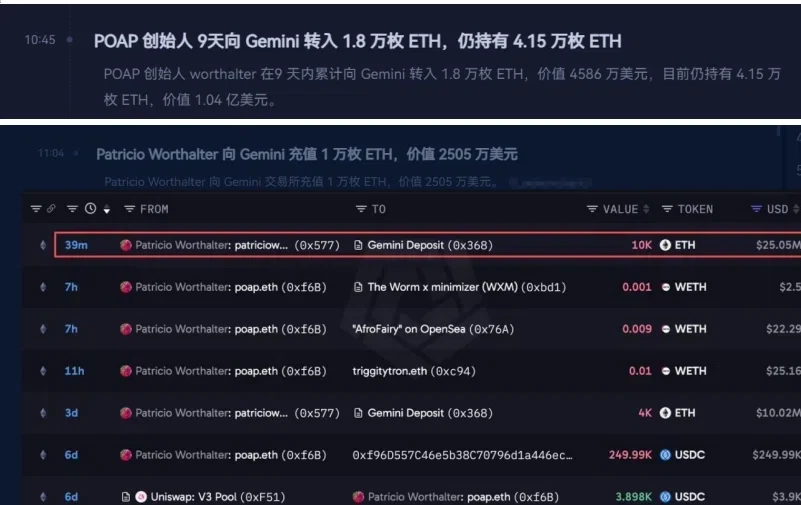Screen dimensions: 801x505
Task: Click WETH token icon on the 0.001 row
Action: pos(666,287)
